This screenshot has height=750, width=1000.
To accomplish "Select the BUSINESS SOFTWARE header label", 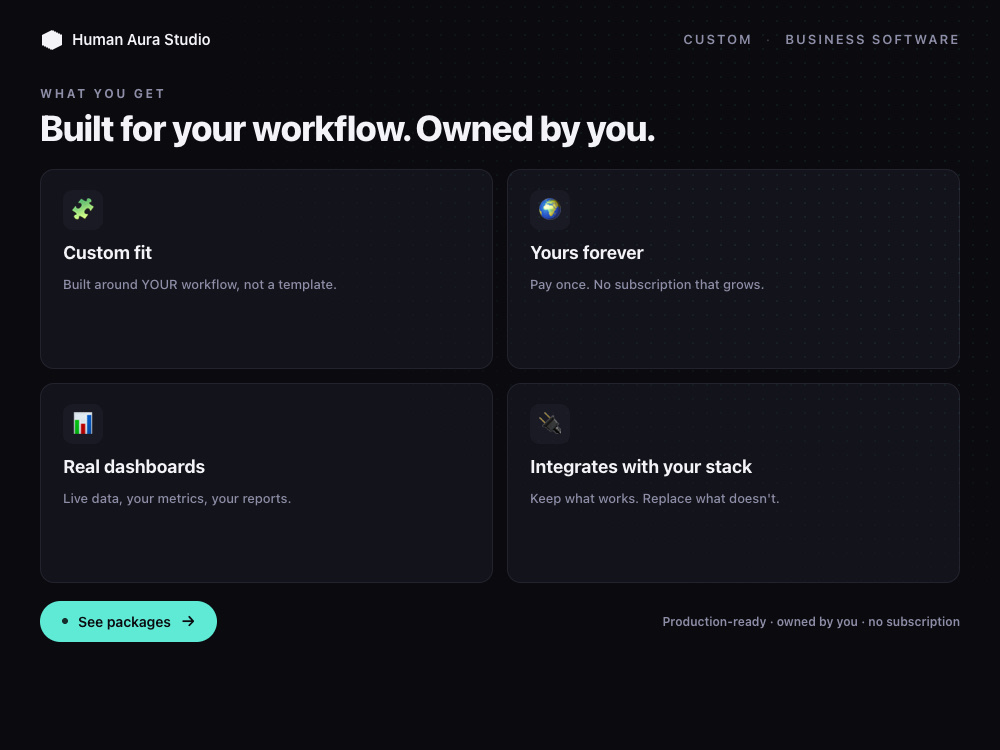I will tap(872, 40).
